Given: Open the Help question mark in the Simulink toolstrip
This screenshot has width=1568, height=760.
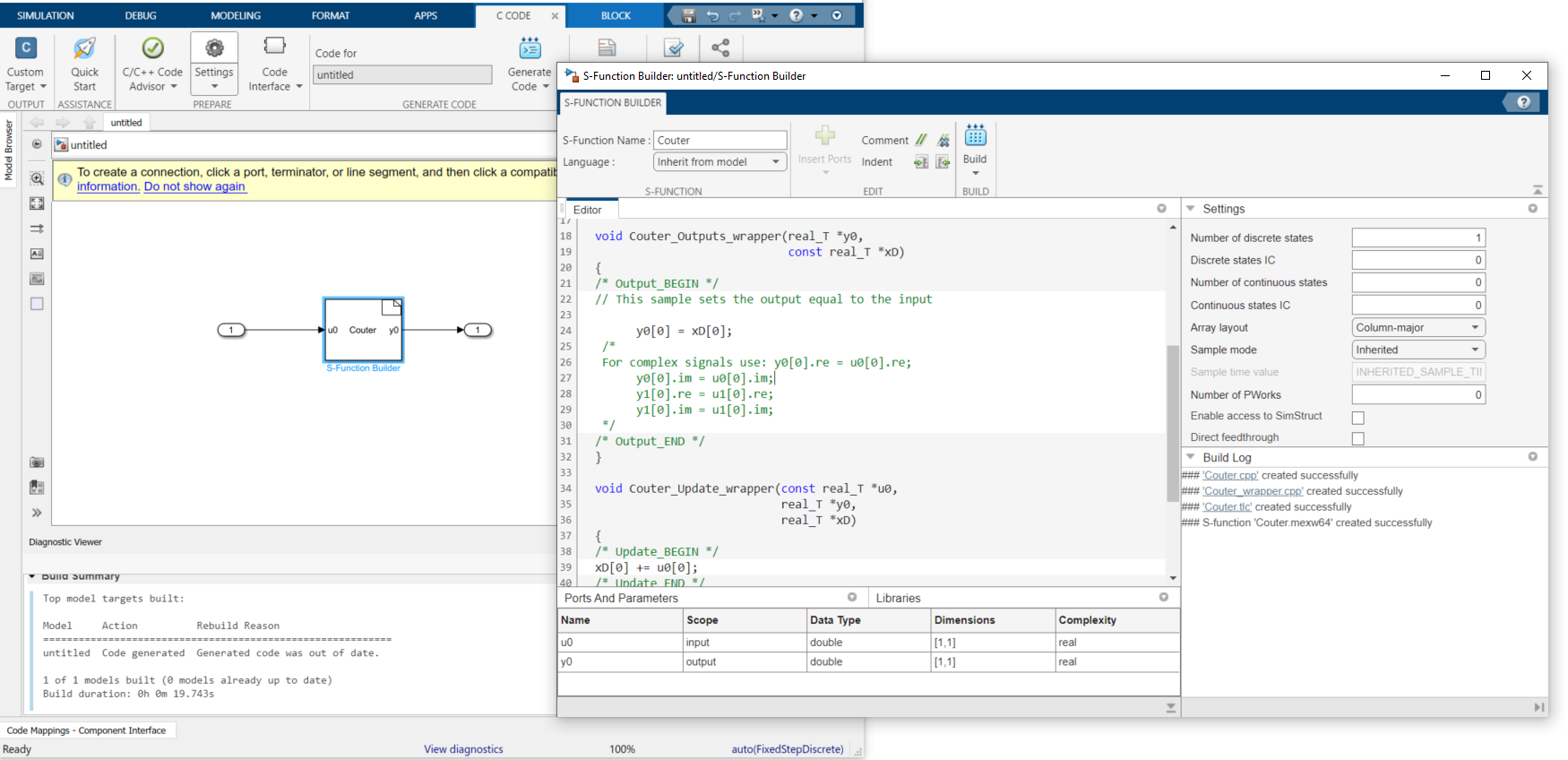Looking at the screenshot, I should point(796,15).
